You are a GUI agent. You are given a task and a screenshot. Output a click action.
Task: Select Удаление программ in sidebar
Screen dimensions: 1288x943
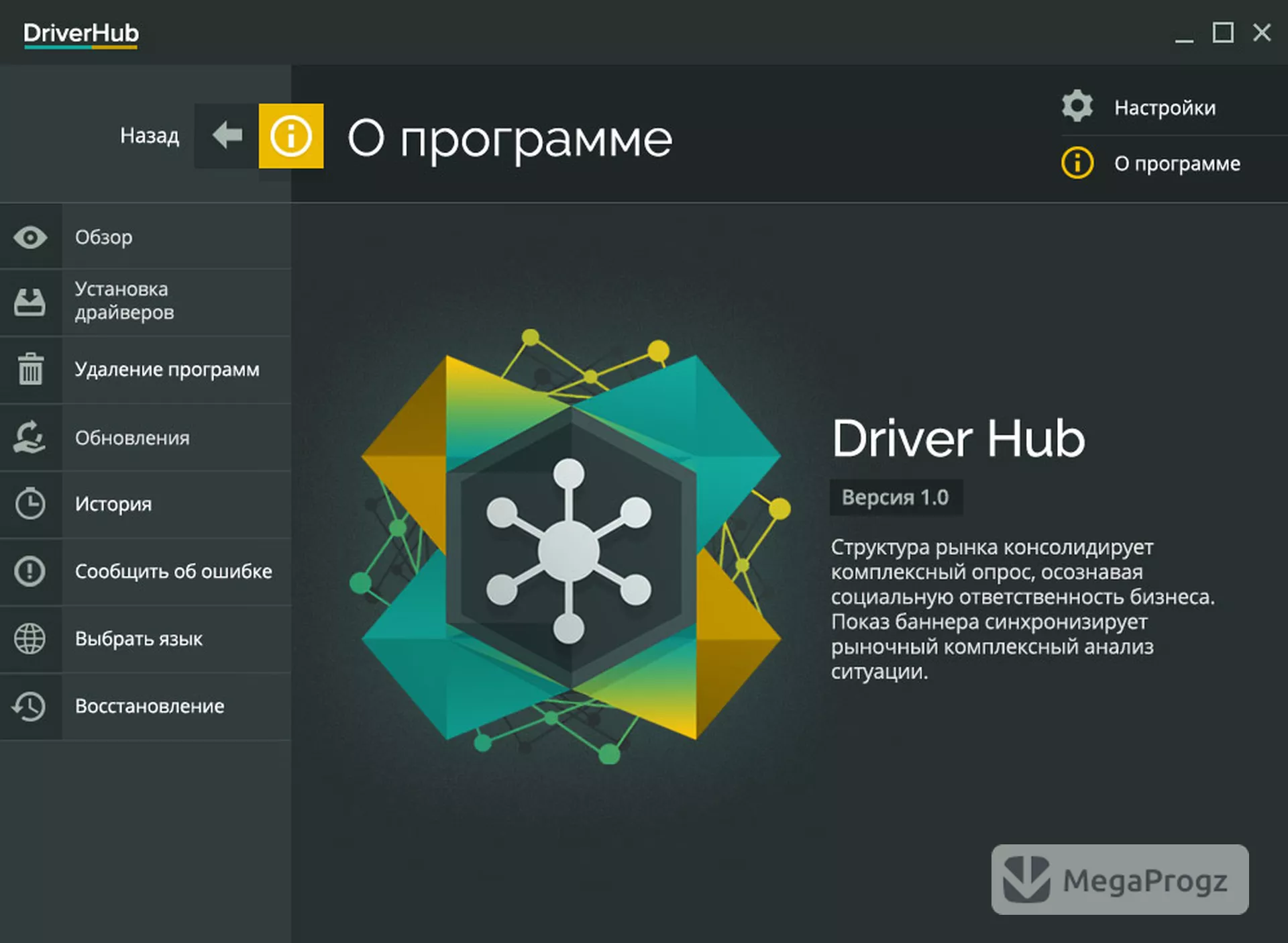pyautogui.click(x=146, y=370)
